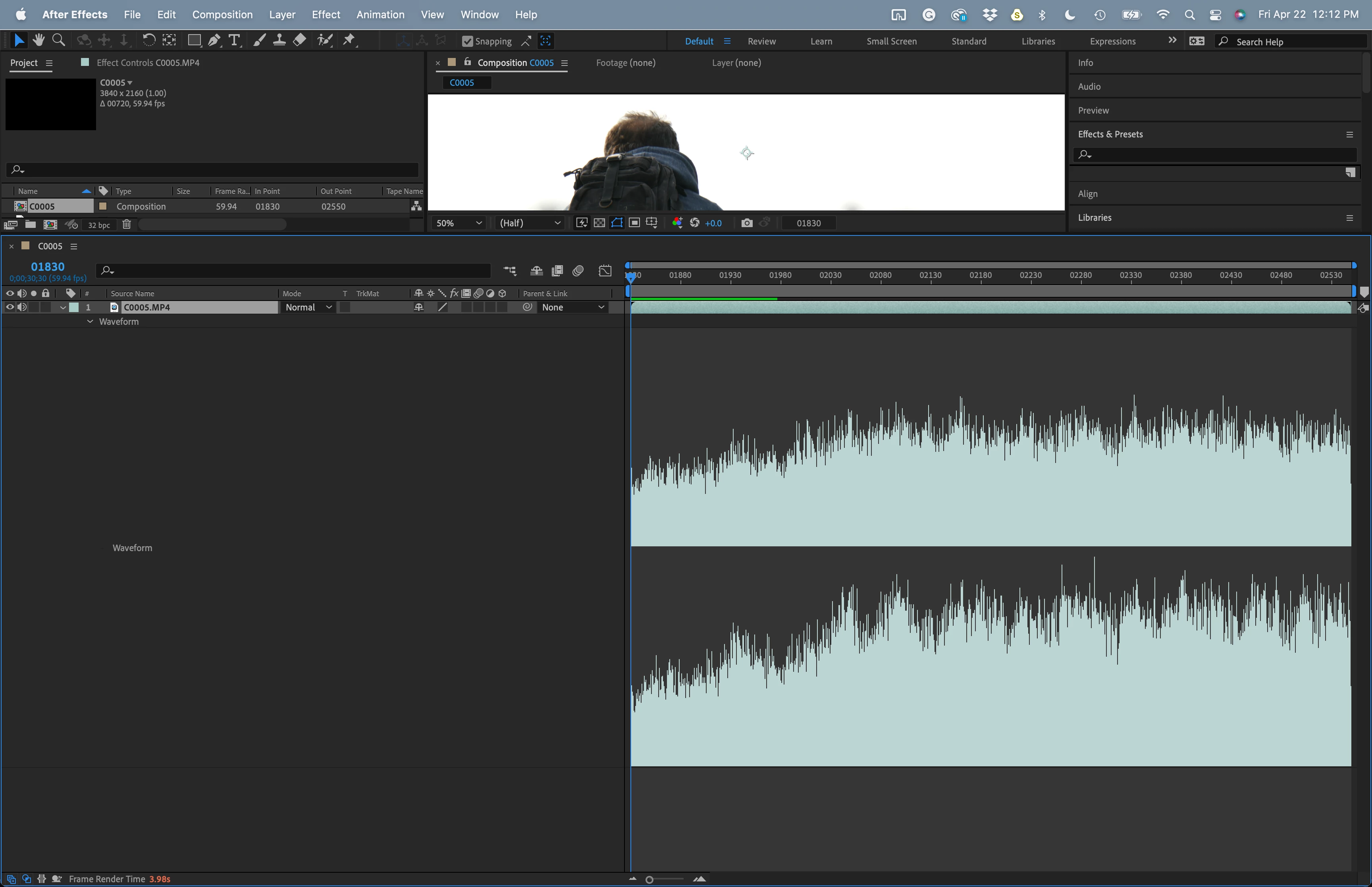This screenshot has height=887, width=1372.
Task: Select the Rectangle shape tool
Action: pos(194,40)
